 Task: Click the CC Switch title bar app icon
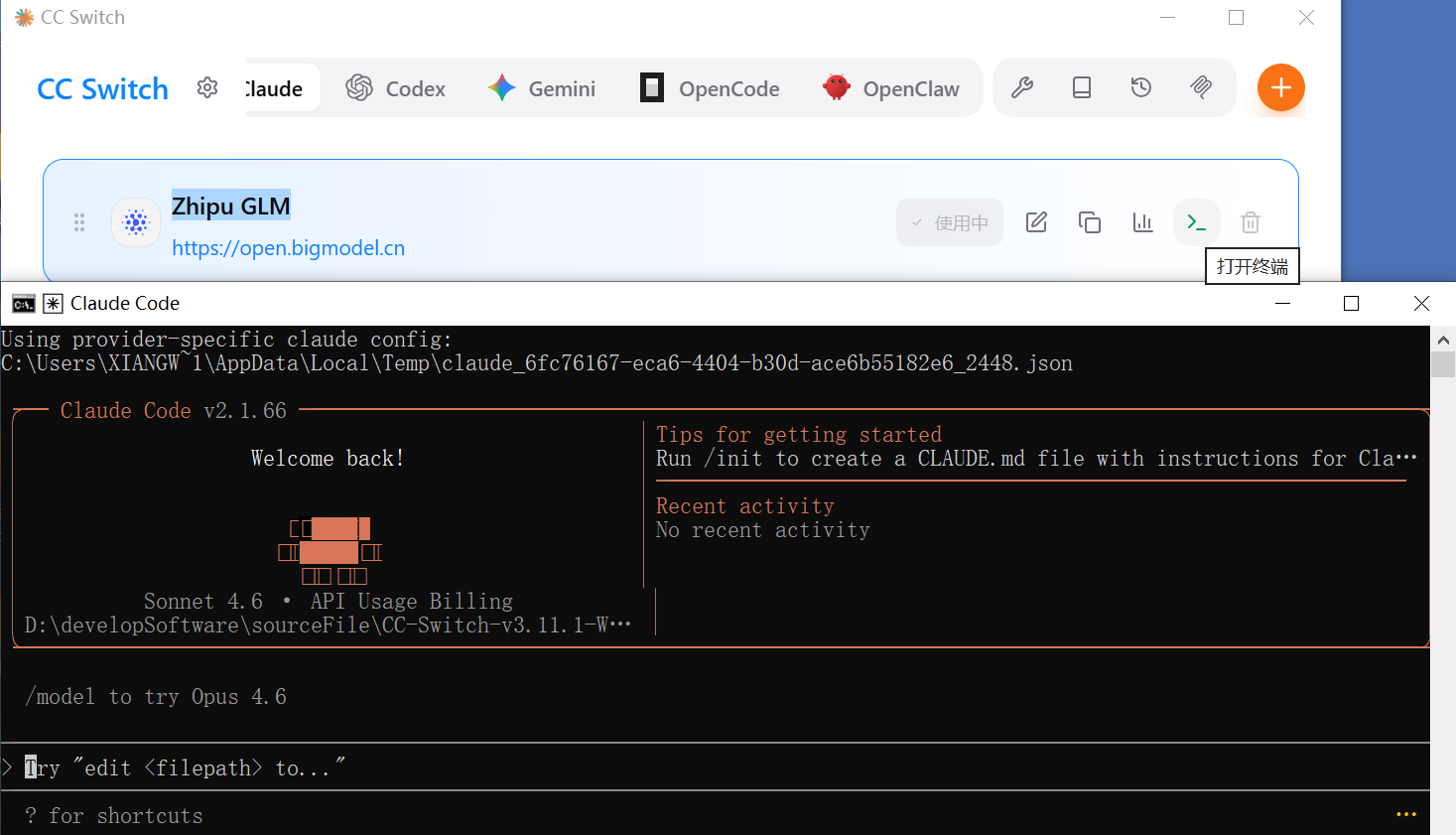tap(24, 18)
